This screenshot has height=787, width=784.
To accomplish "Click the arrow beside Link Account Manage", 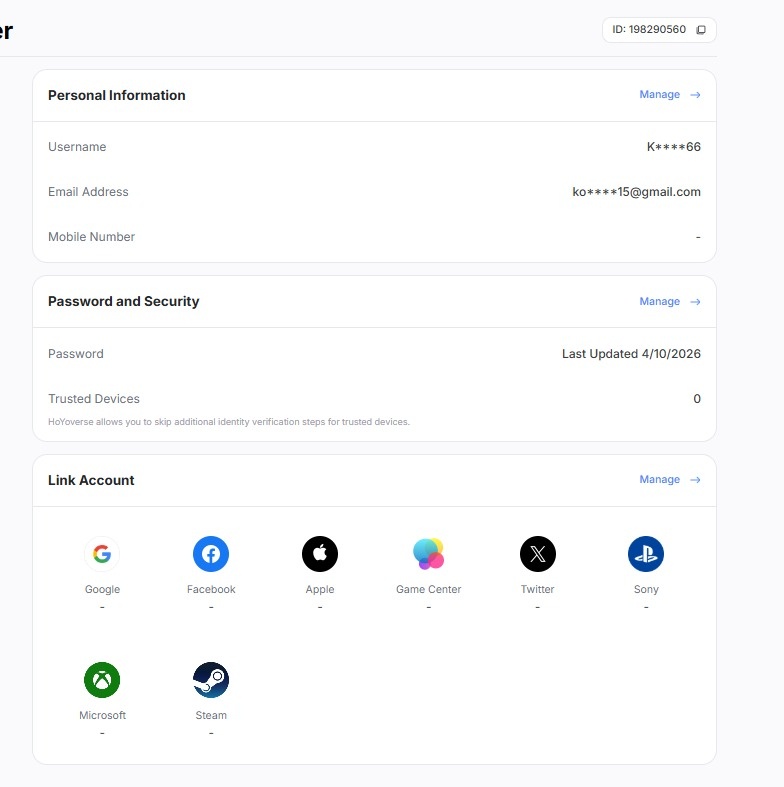I will [x=695, y=480].
